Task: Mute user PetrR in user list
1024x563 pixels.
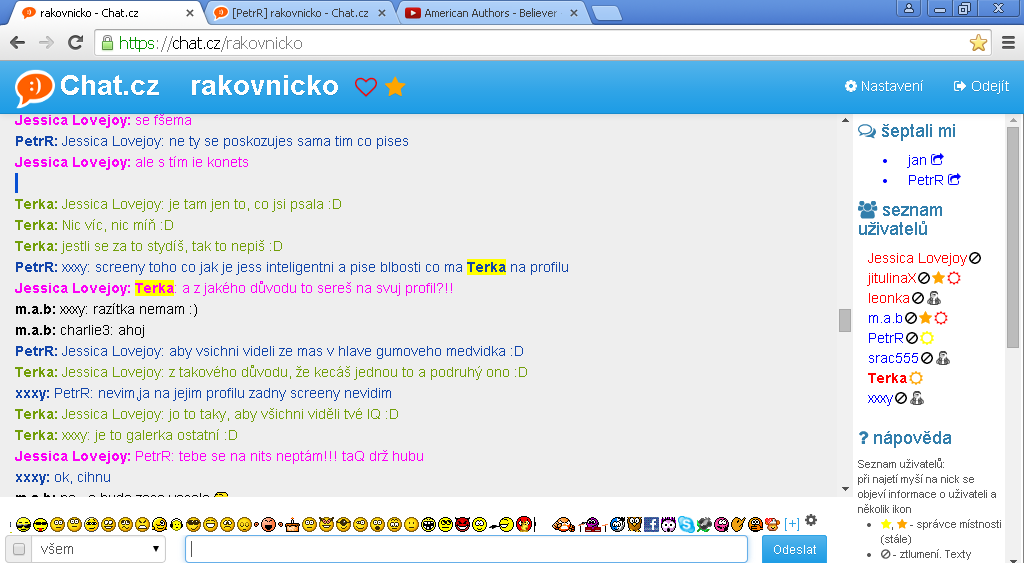Action: pos(911,338)
